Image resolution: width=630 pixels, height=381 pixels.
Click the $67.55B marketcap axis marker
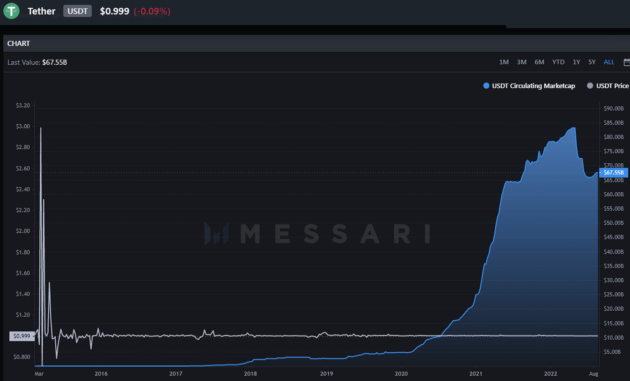(x=613, y=172)
